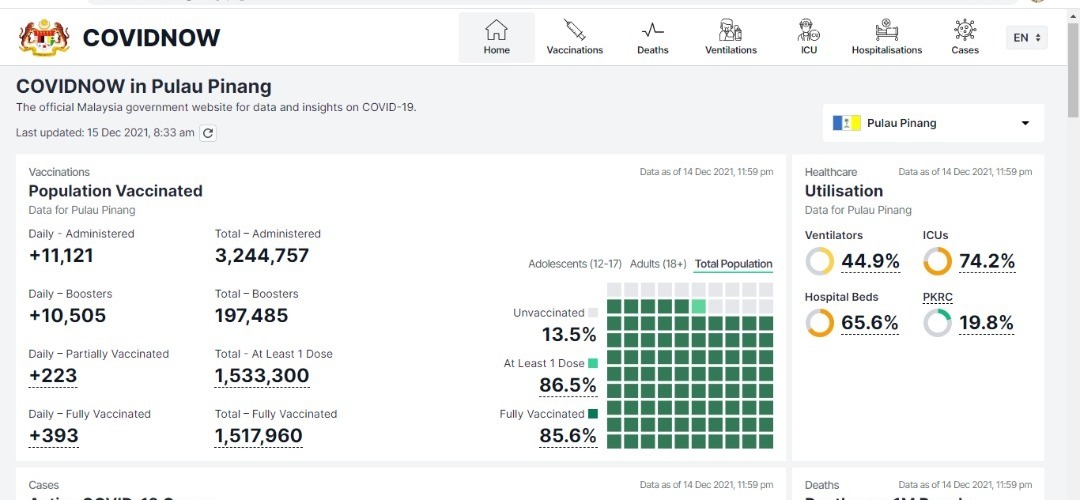
Task: Open the Ventilations icon
Action: pyautogui.click(x=730, y=30)
